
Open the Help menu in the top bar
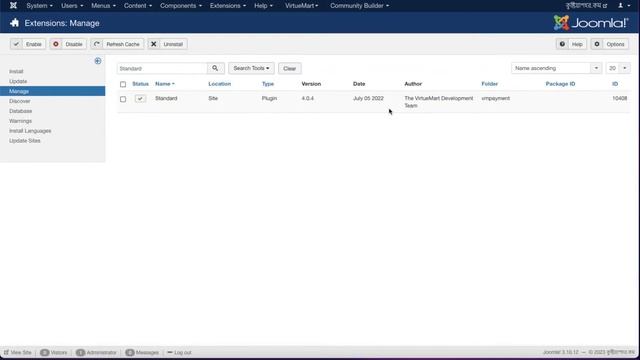pyautogui.click(x=263, y=5)
